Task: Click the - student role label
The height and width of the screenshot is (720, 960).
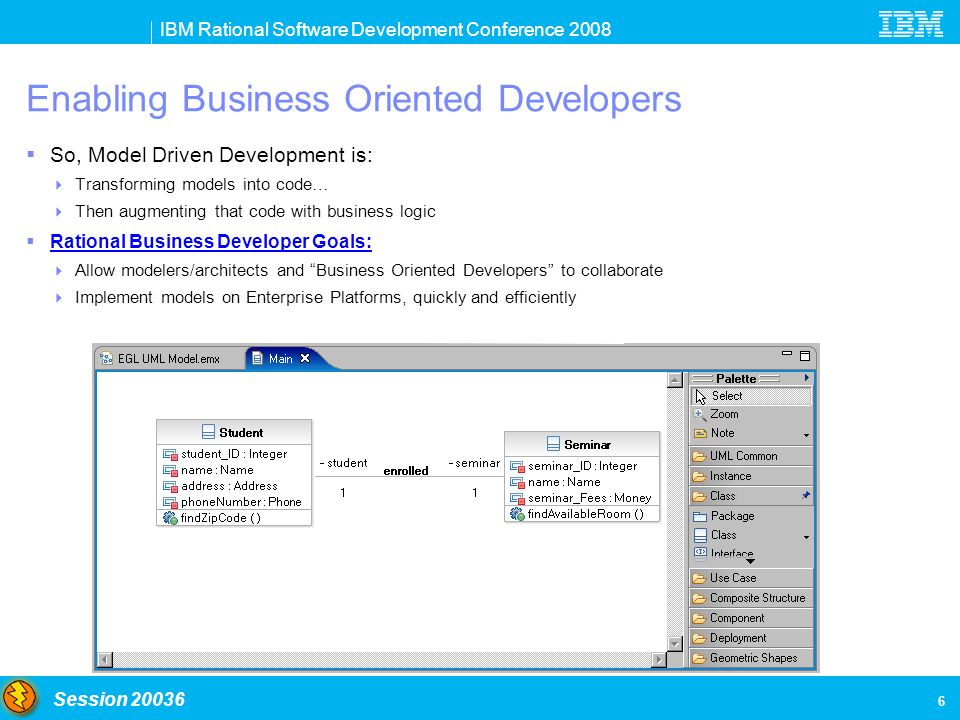Action: tap(343, 463)
